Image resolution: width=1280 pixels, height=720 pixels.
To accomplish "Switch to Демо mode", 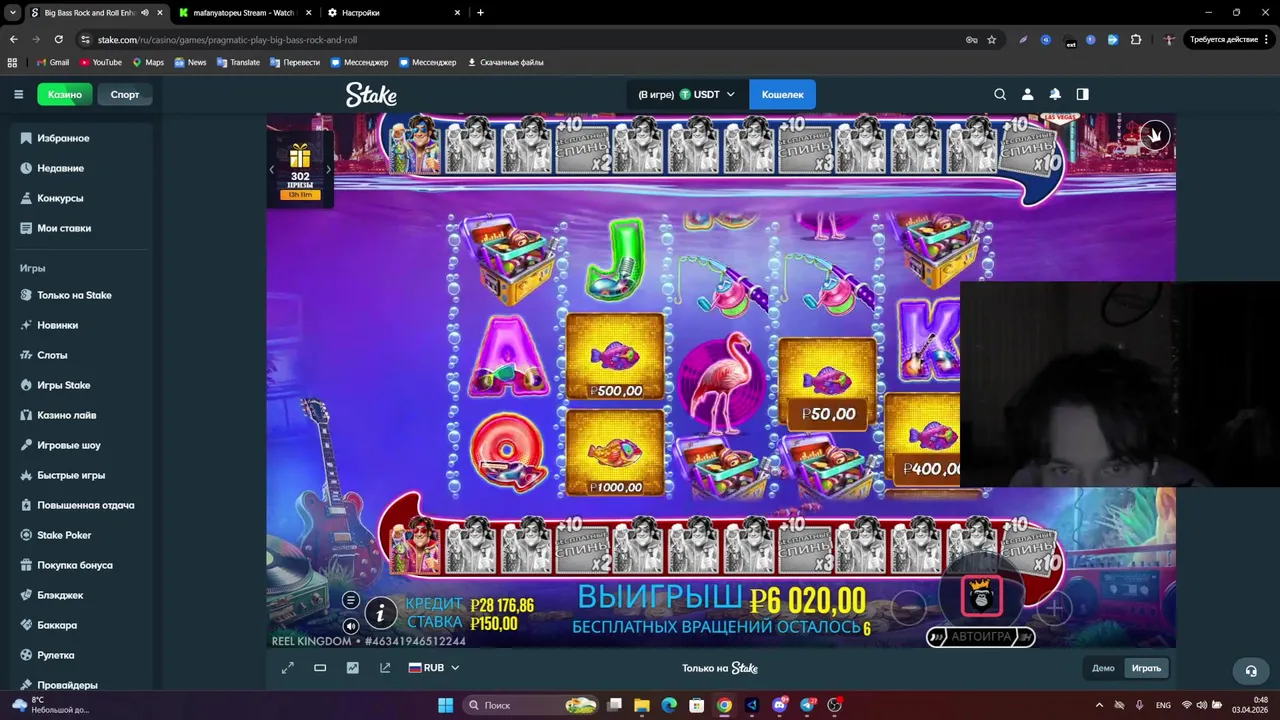I will pyautogui.click(x=1103, y=668).
